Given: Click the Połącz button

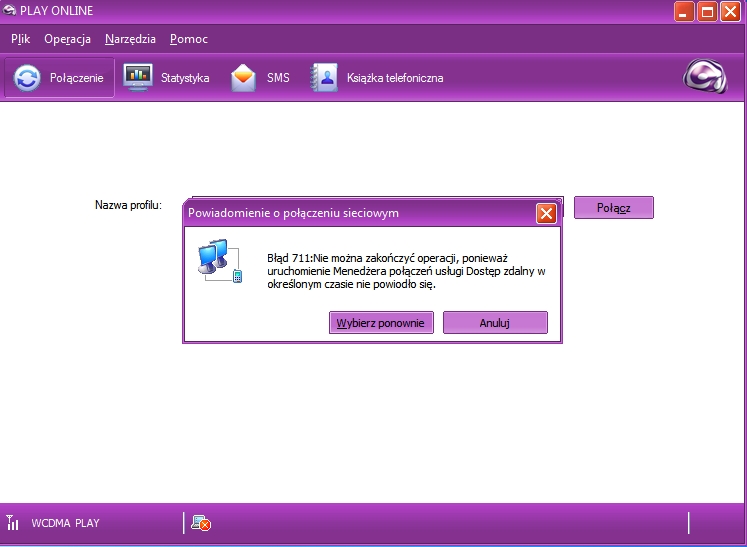Looking at the screenshot, I should [x=614, y=208].
